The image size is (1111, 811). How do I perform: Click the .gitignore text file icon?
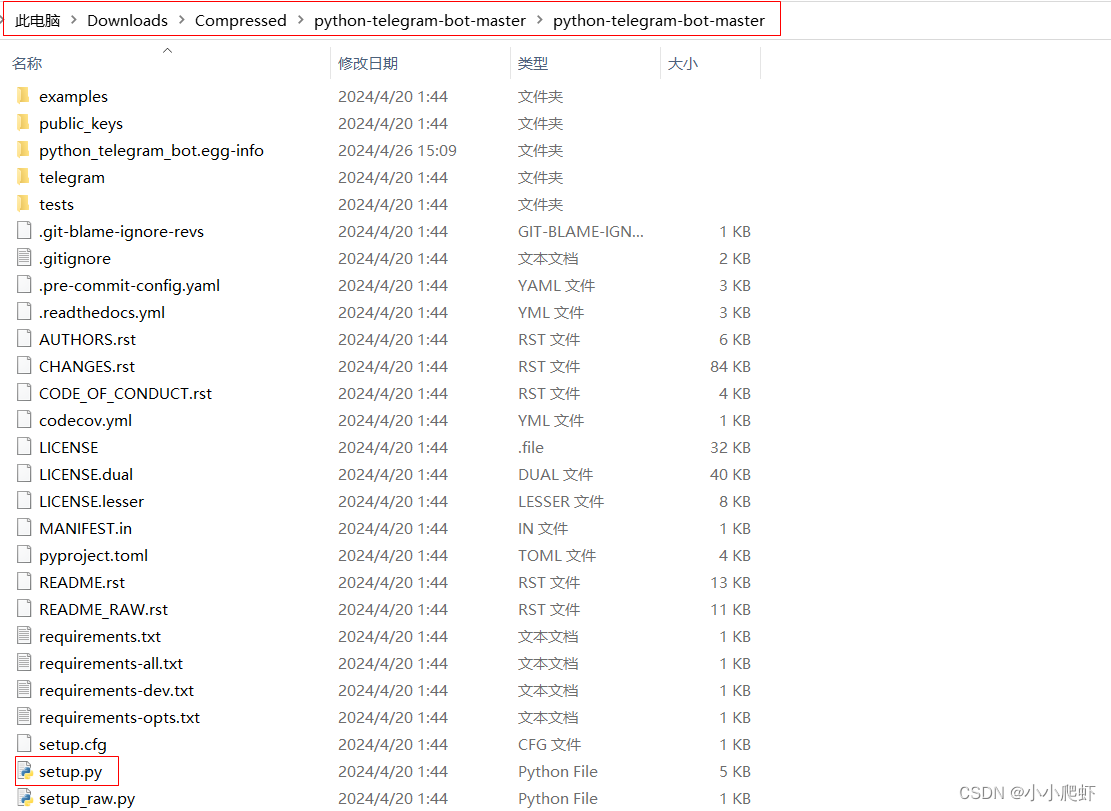point(24,258)
